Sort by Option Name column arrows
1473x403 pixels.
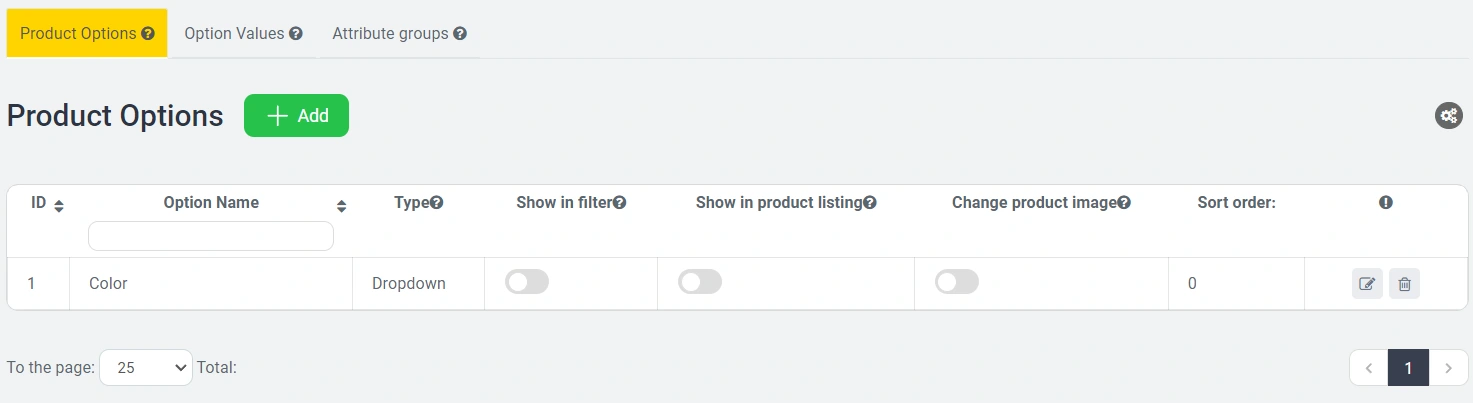point(341,206)
